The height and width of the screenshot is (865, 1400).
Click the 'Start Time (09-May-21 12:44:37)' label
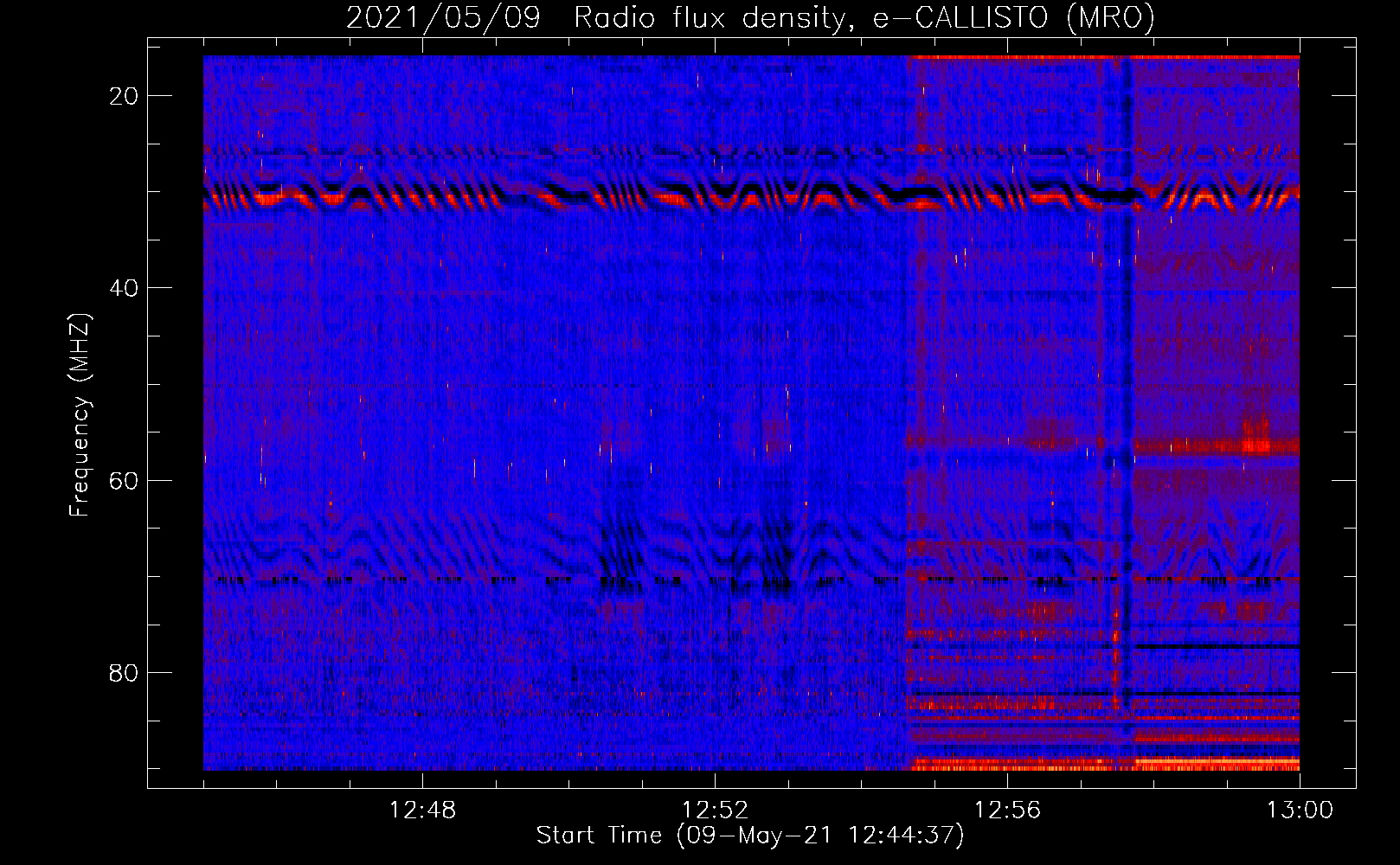[750, 836]
